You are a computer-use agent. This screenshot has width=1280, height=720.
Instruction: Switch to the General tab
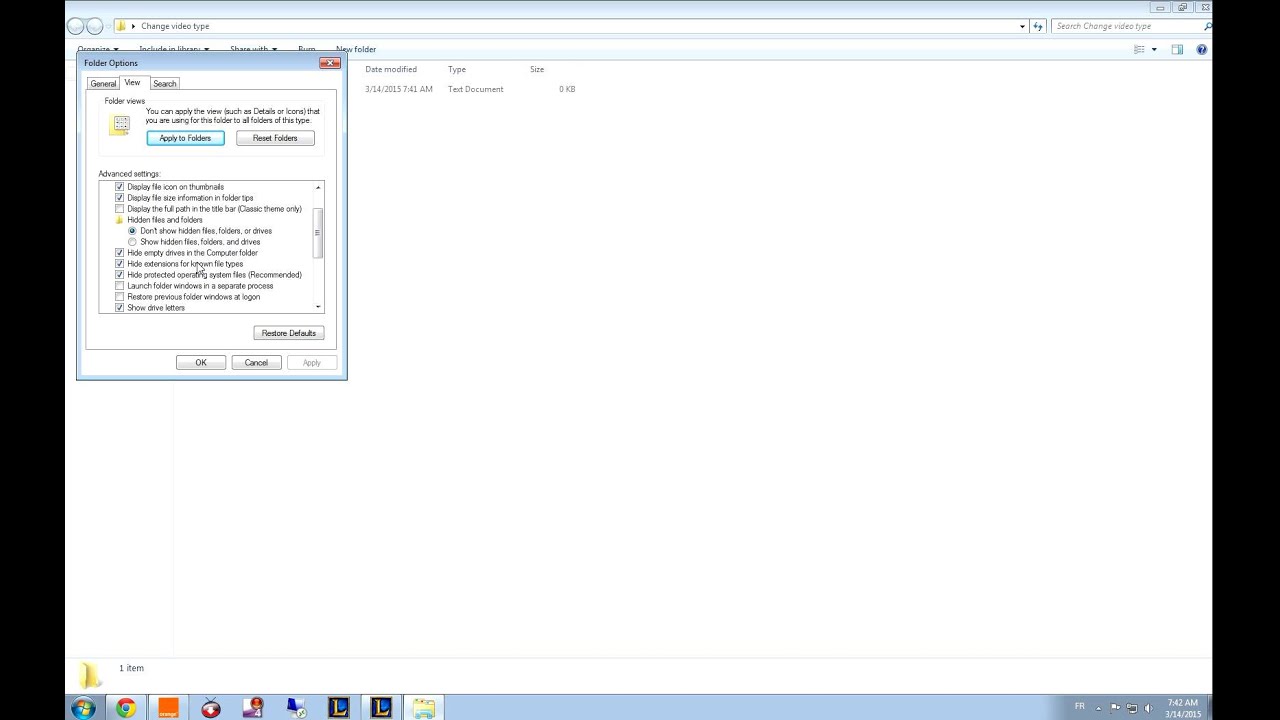tap(103, 83)
